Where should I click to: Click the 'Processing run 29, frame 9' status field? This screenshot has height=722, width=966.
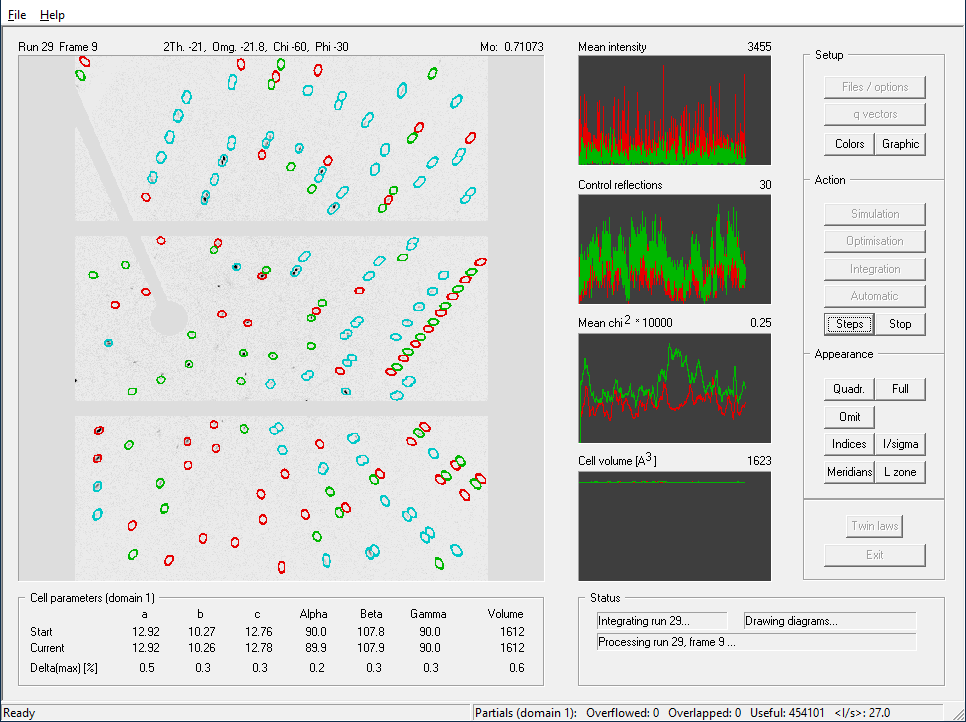coord(755,642)
